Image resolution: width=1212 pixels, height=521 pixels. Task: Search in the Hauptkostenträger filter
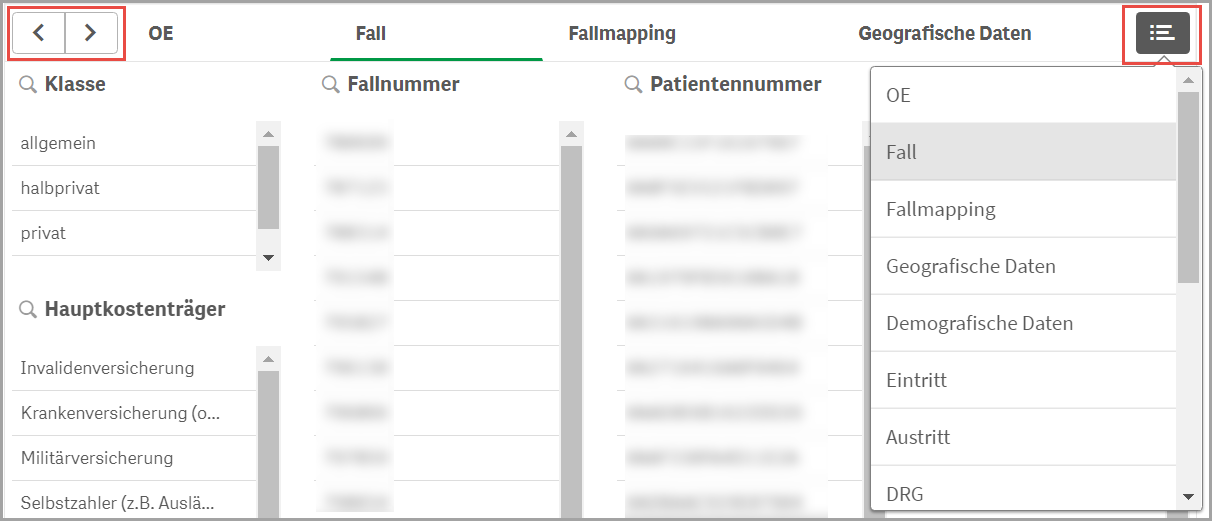pos(28,310)
